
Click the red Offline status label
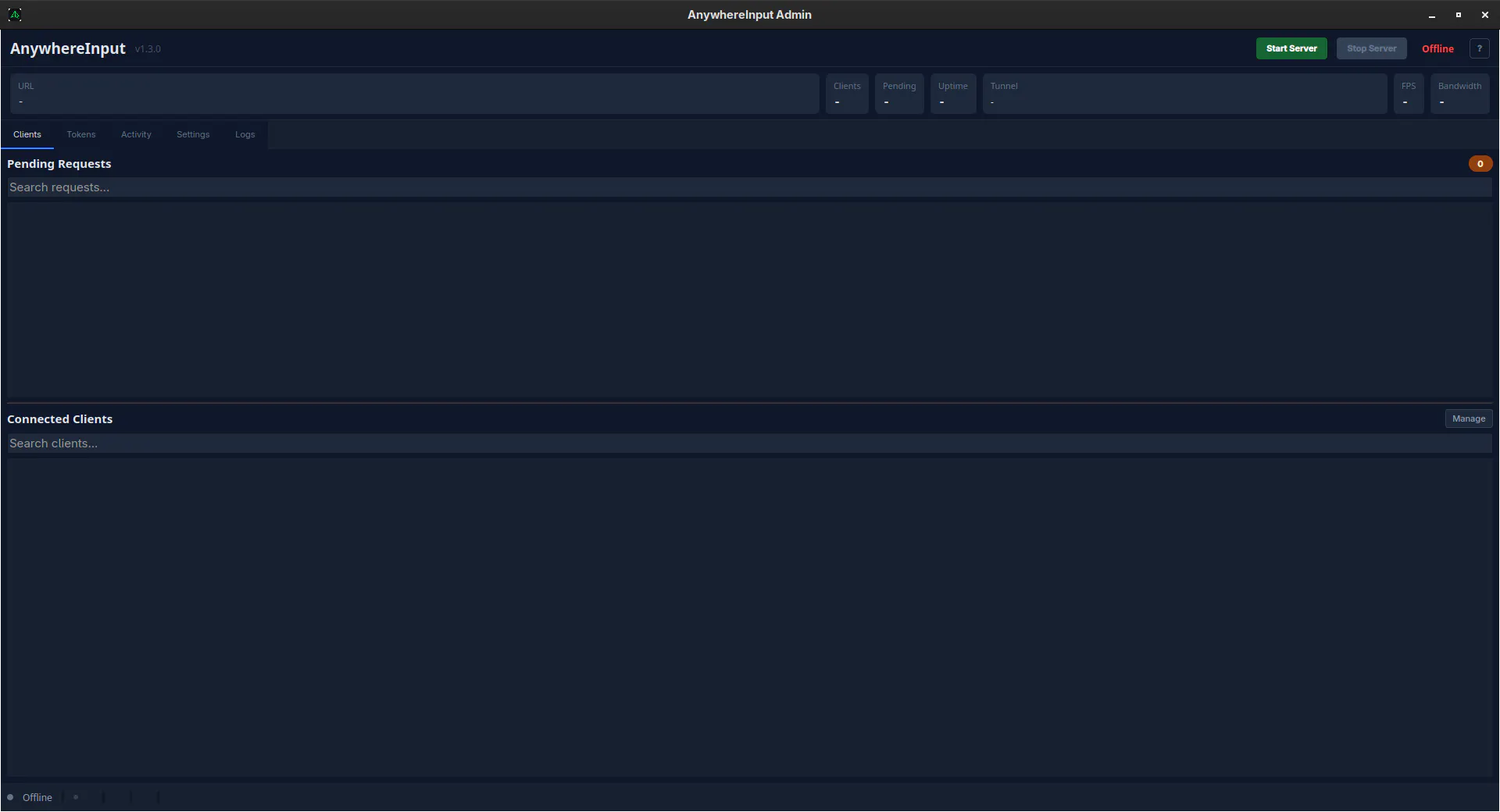[x=1437, y=48]
